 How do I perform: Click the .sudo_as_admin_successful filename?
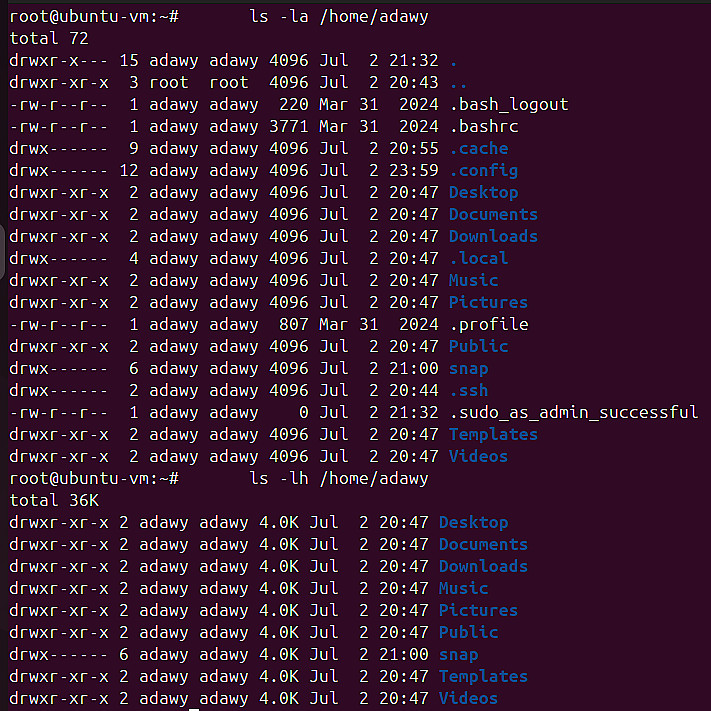[573, 413]
